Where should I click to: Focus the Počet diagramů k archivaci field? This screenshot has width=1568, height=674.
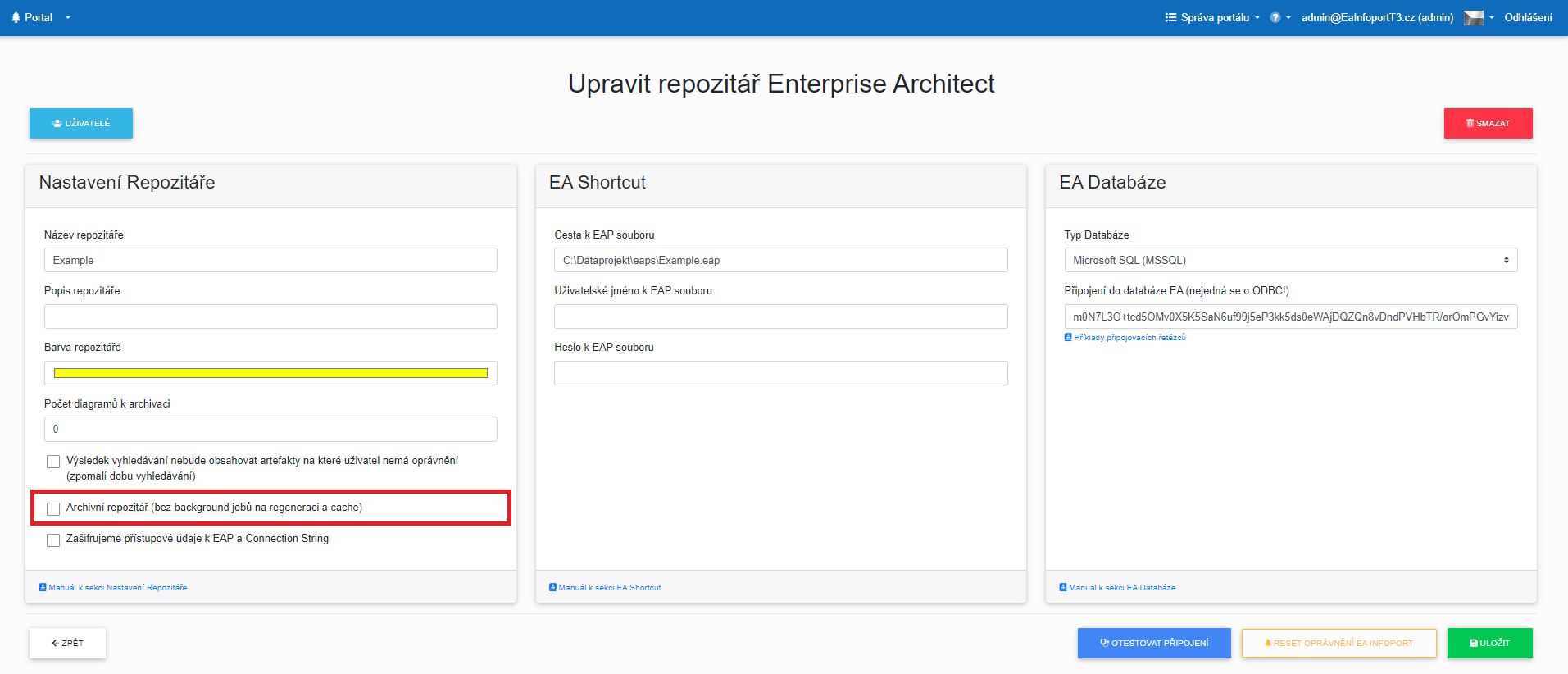pyautogui.click(x=270, y=429)
